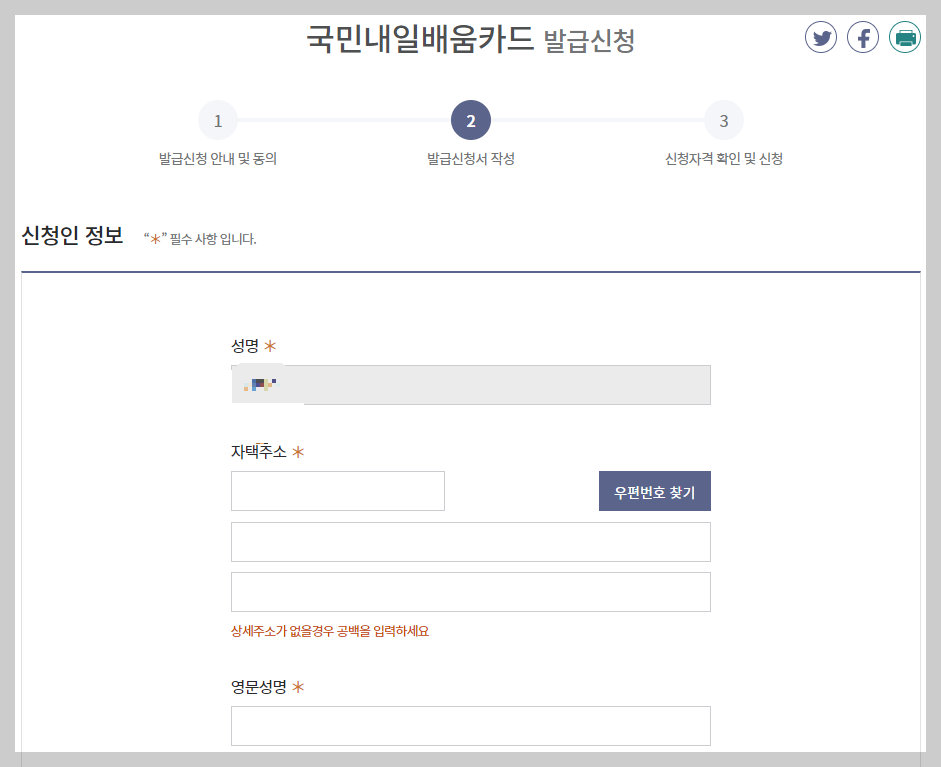Viewport: 941px width, 767px height.
Task: Click the asterisk next to 자택주소
Action: 297,451
